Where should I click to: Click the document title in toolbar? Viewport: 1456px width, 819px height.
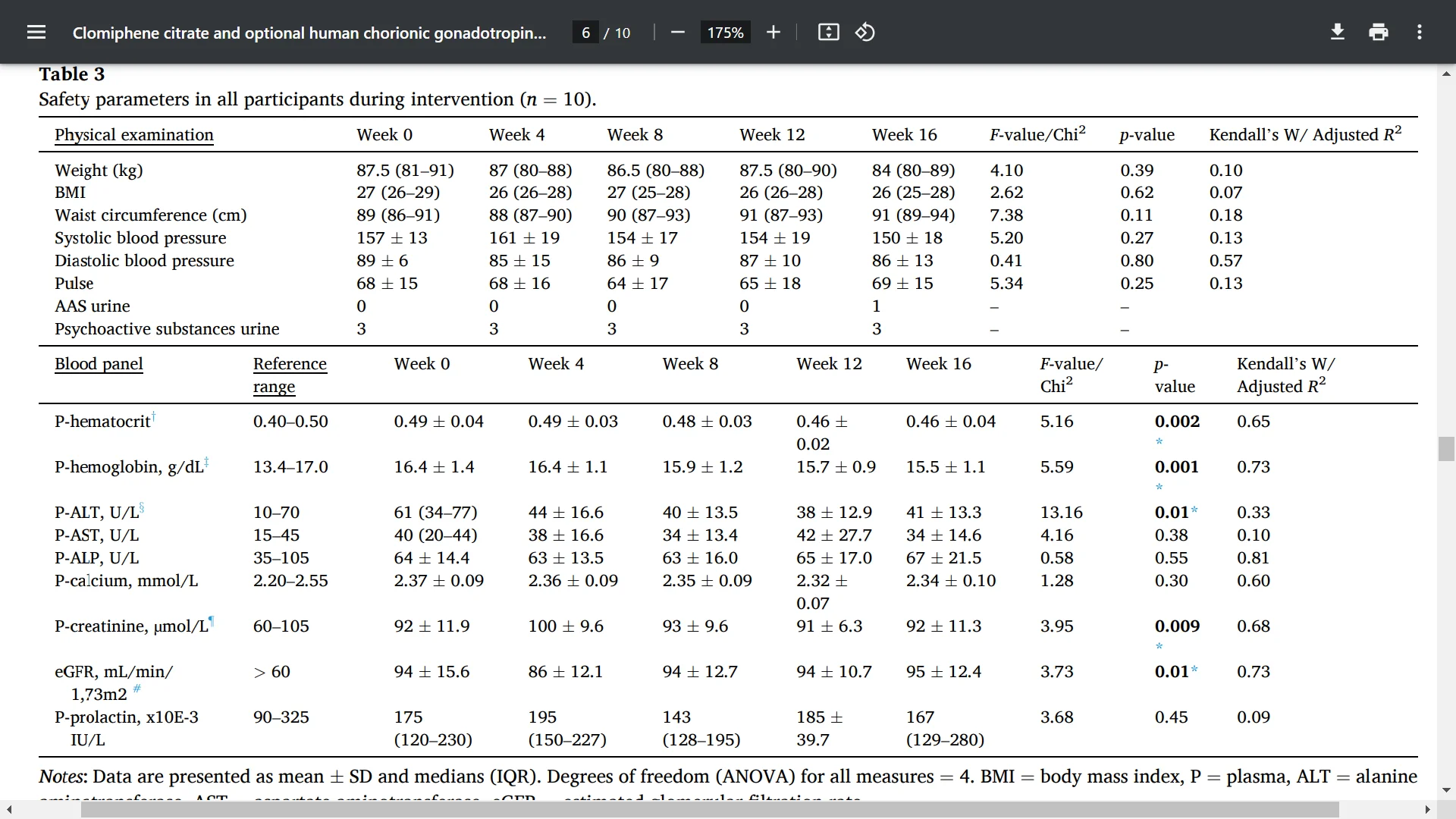(309, 33)
